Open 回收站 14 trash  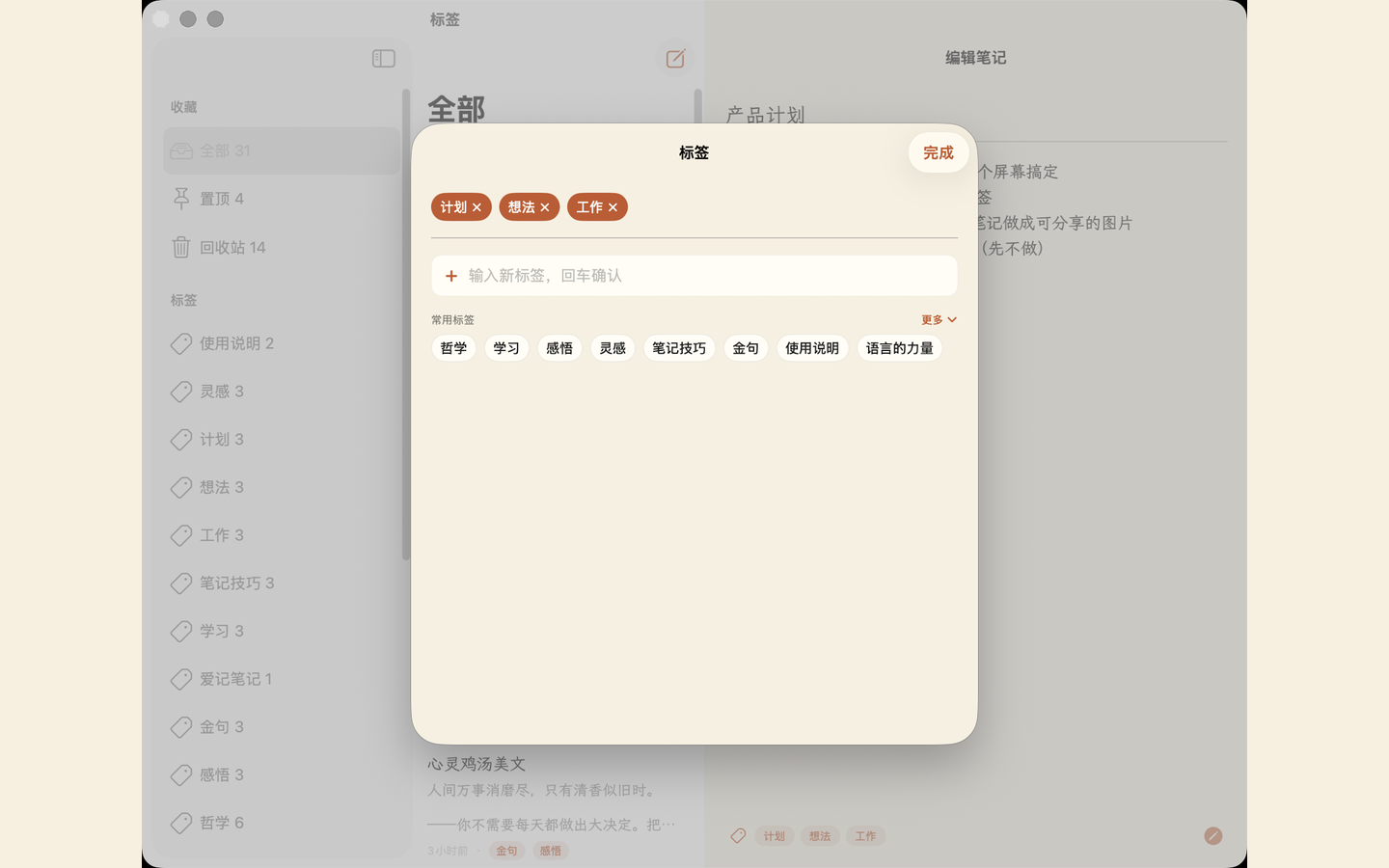click(x=282, y=247)
